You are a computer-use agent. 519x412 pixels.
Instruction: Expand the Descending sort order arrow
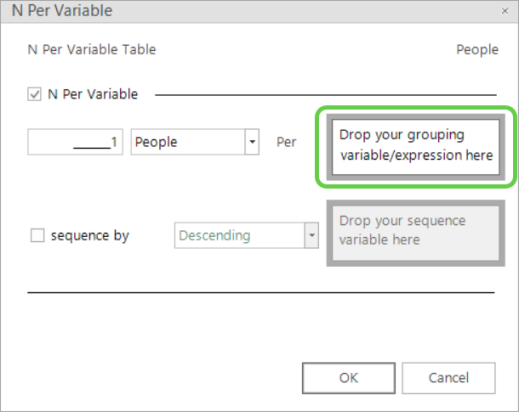[x=312, y=235]
